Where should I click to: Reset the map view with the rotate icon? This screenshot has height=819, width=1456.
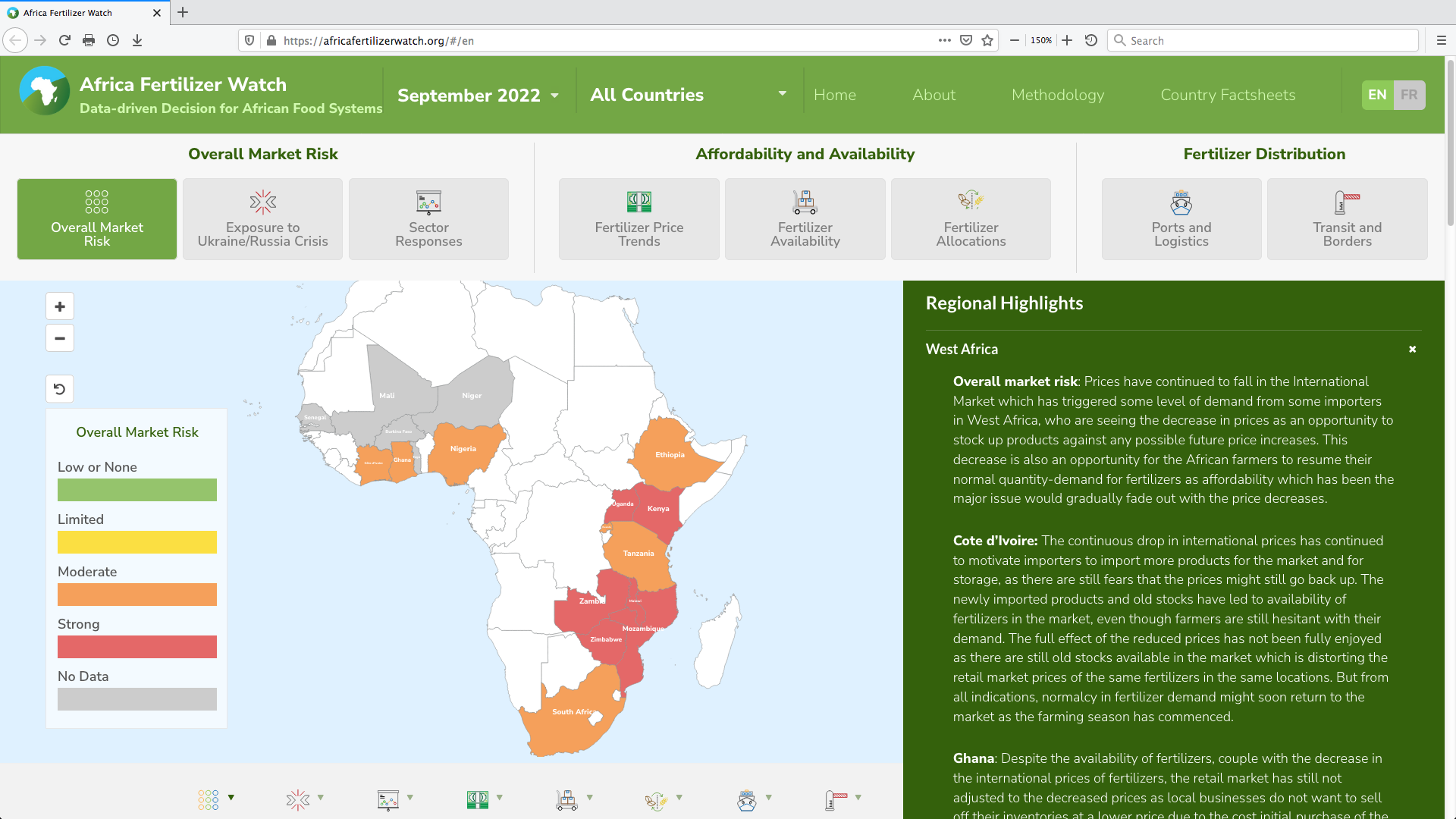(60, 389)
